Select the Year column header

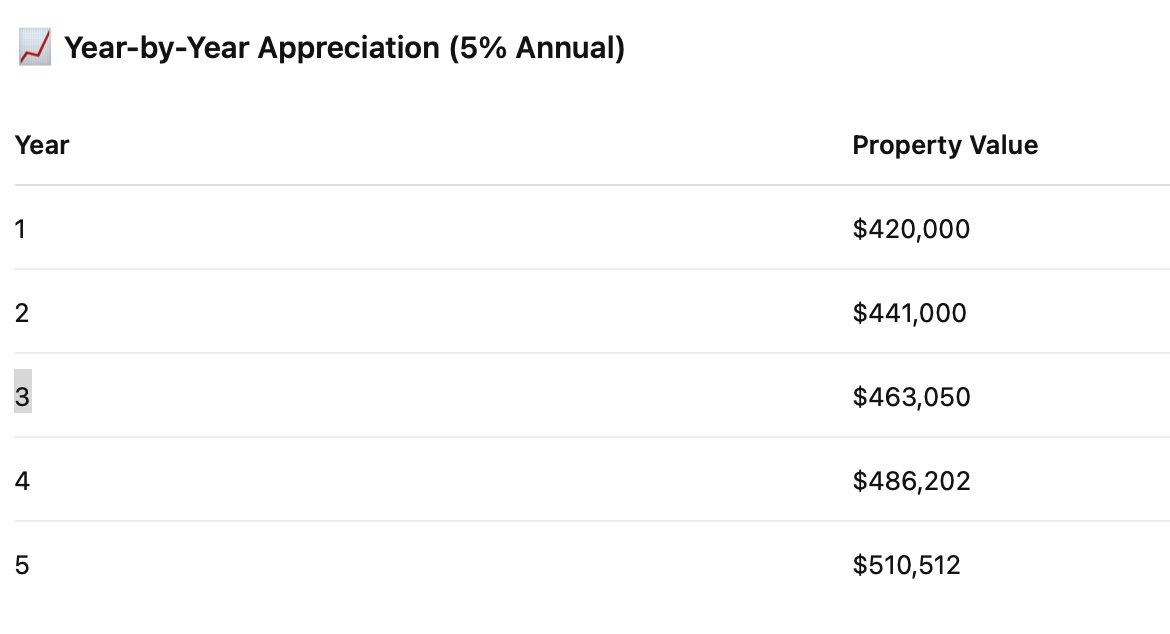(42, 145)
